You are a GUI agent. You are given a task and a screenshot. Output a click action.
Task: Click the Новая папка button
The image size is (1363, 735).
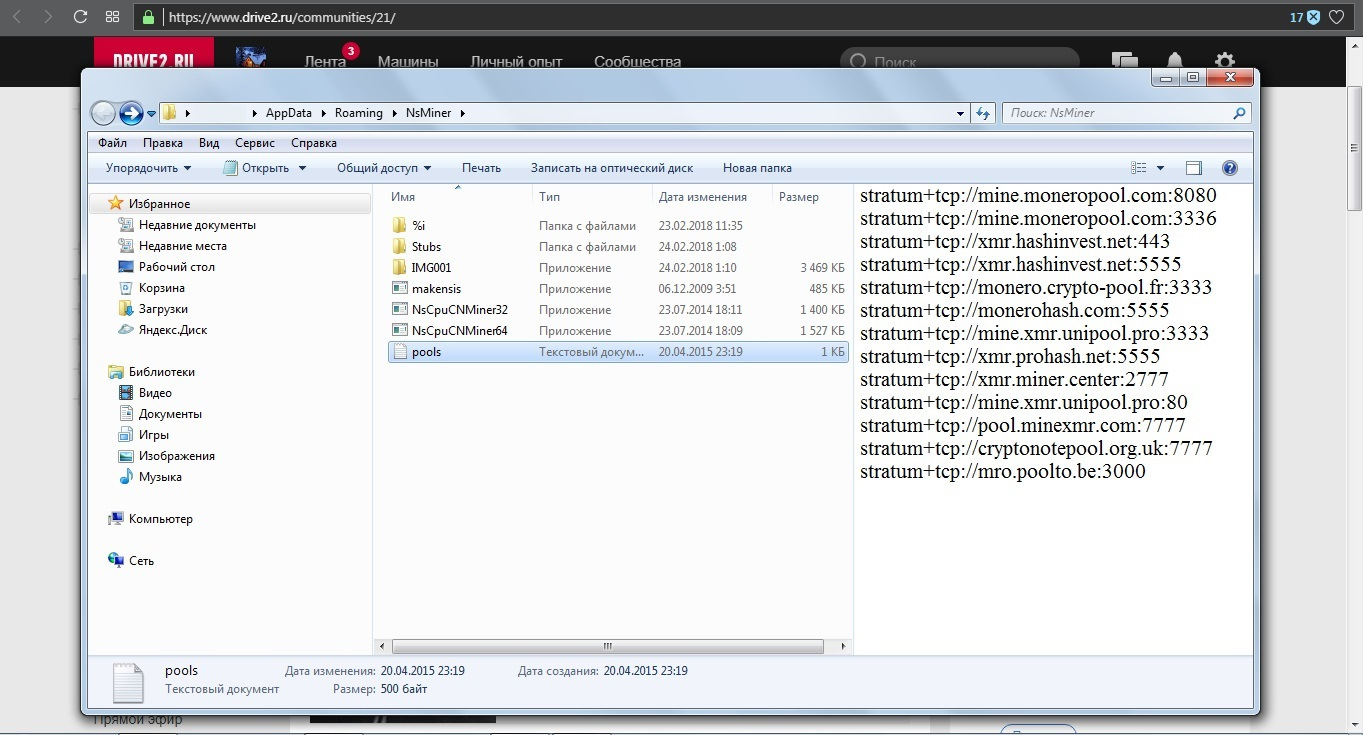tap(756, 167)
